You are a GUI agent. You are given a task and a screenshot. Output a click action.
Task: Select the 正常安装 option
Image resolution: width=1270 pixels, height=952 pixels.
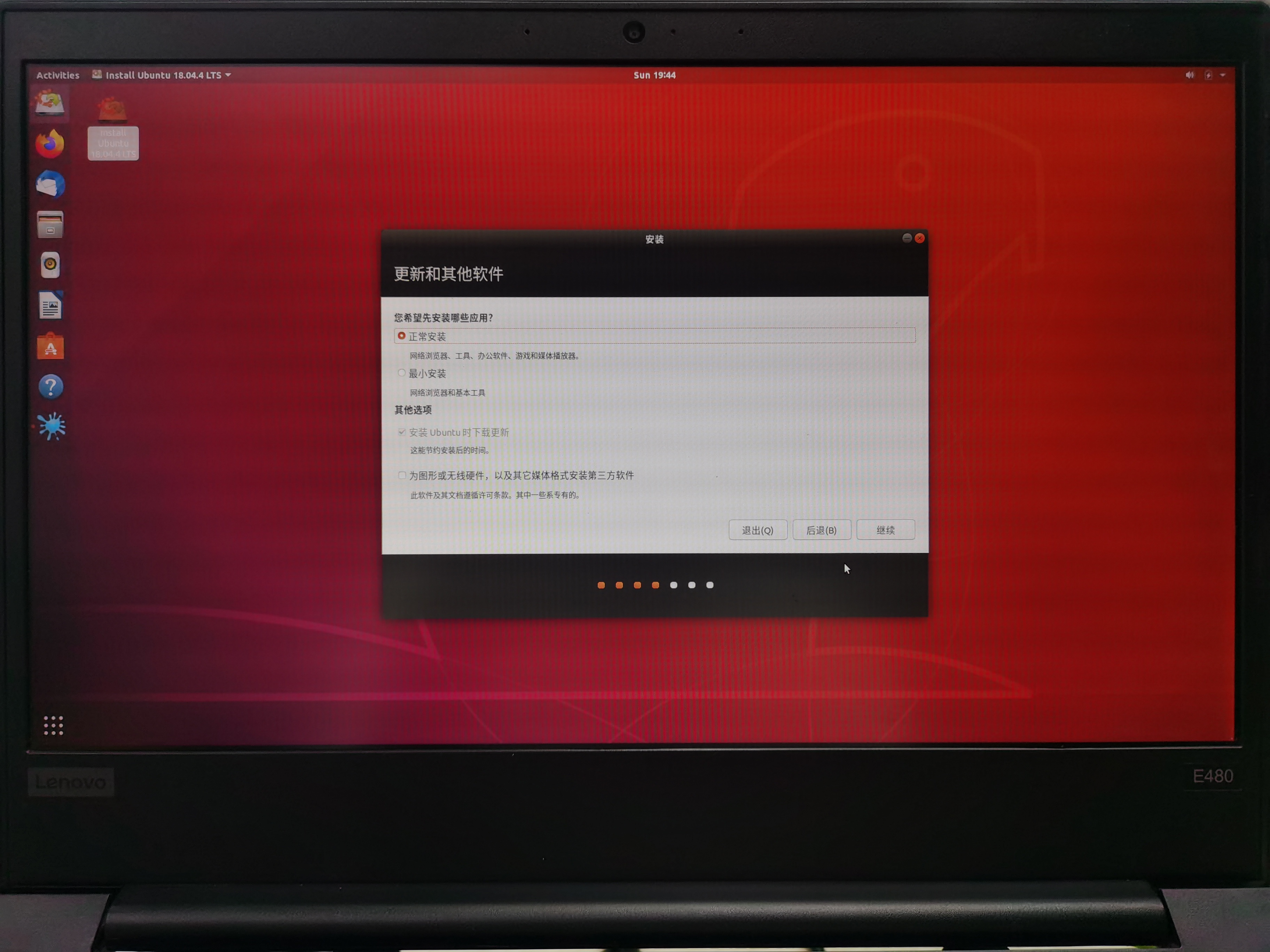[401, 336]
